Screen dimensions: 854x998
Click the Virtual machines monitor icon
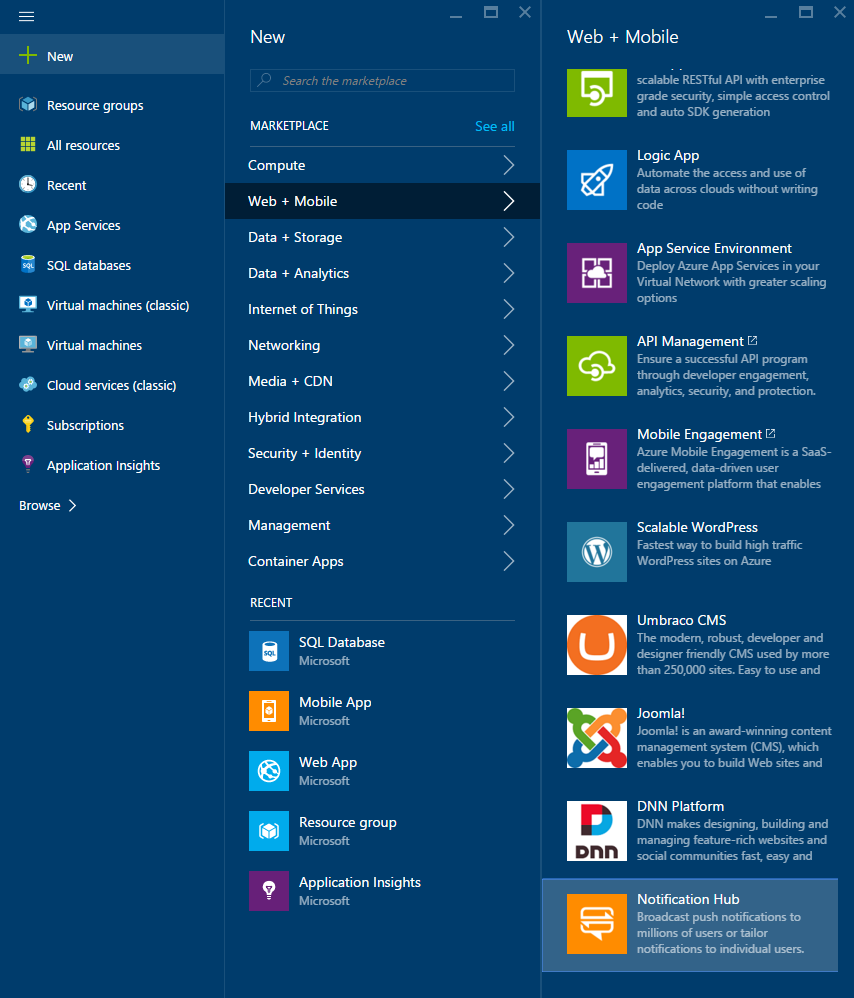(28, 344)
